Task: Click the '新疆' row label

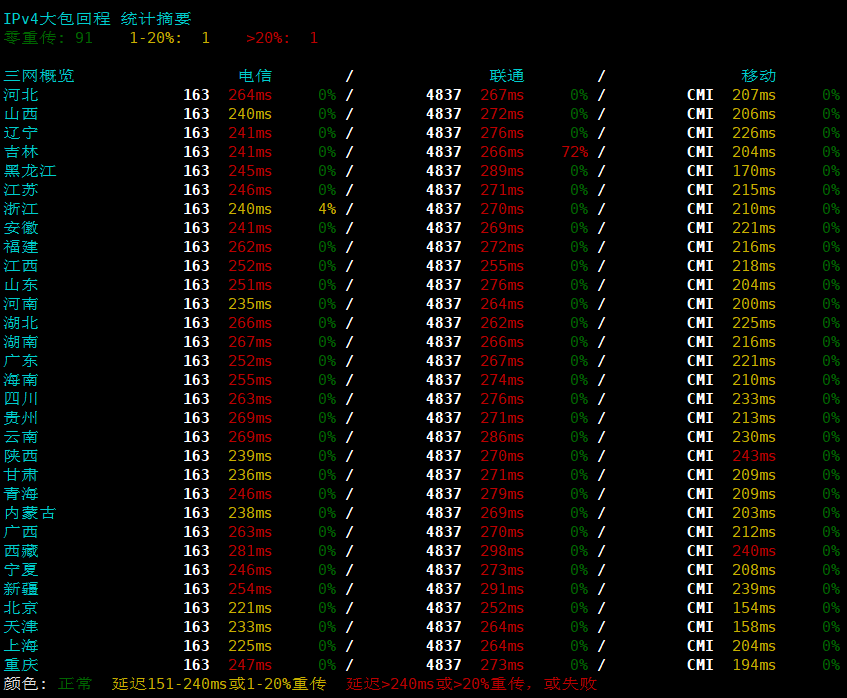Action: [x=21, y=589]
